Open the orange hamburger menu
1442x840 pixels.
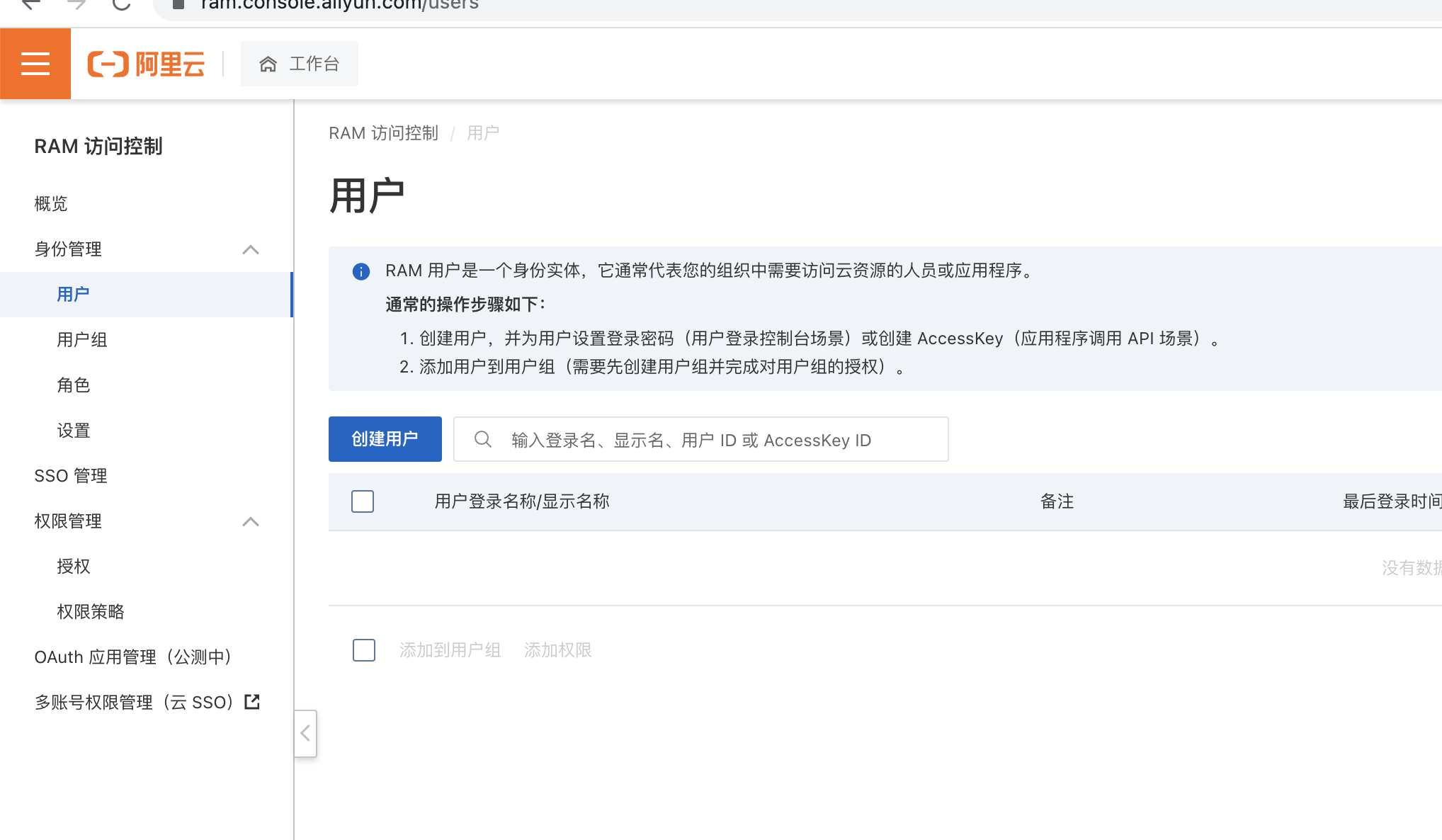[x=35, y=64]
